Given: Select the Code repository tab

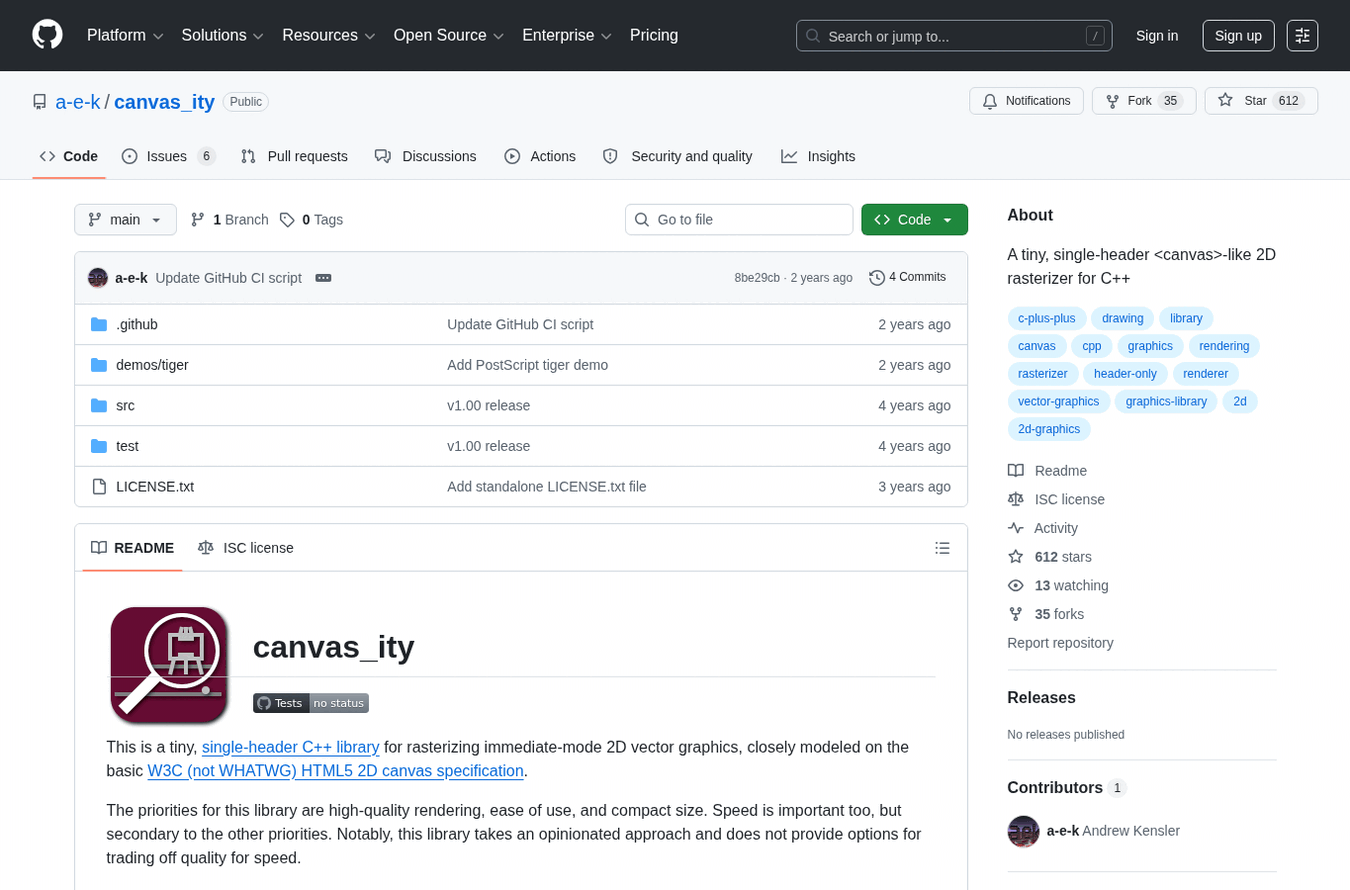Looking at the screenshot, I should [69, 156].
